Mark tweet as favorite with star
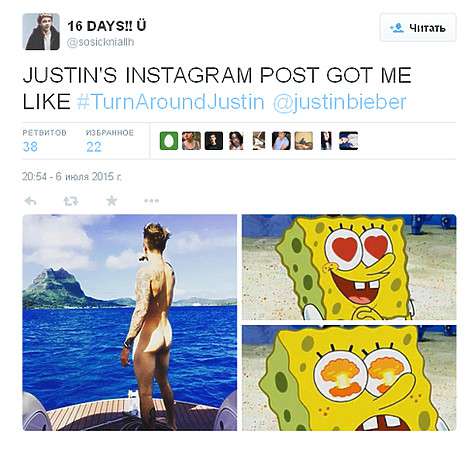This screenshot has width=475, height=451. pyautogui.click(x=112, y=201)
